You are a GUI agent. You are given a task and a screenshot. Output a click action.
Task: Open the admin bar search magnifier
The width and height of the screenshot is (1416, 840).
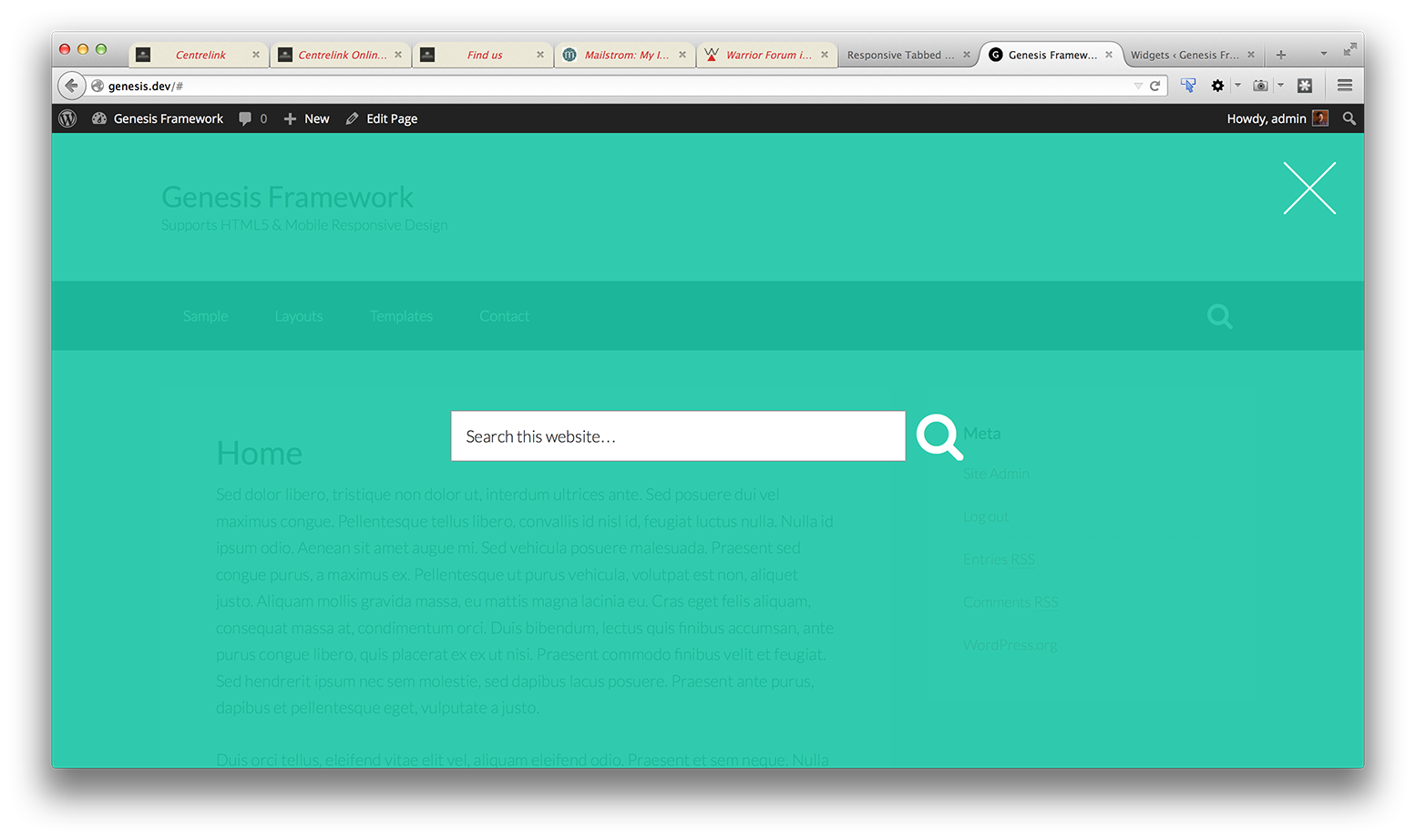point(1349,118)
